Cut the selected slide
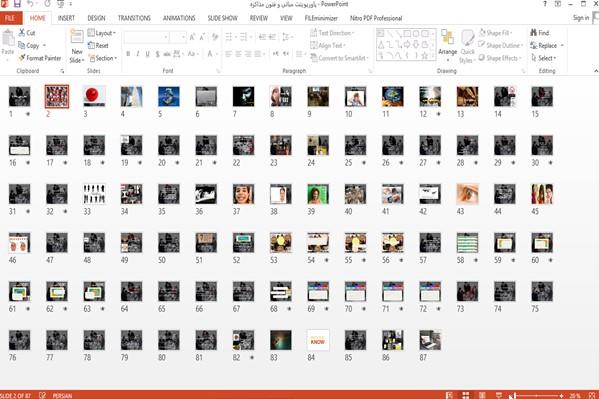The width and height of the screenshot is (599, 399). [27, 33]
